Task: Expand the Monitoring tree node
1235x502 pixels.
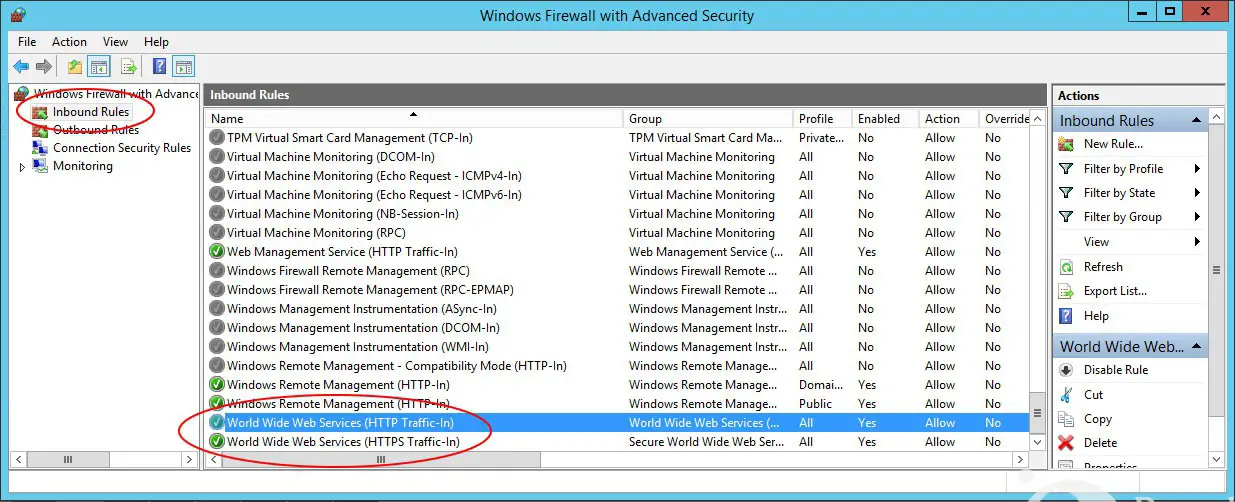Action: tap(23, 167)
